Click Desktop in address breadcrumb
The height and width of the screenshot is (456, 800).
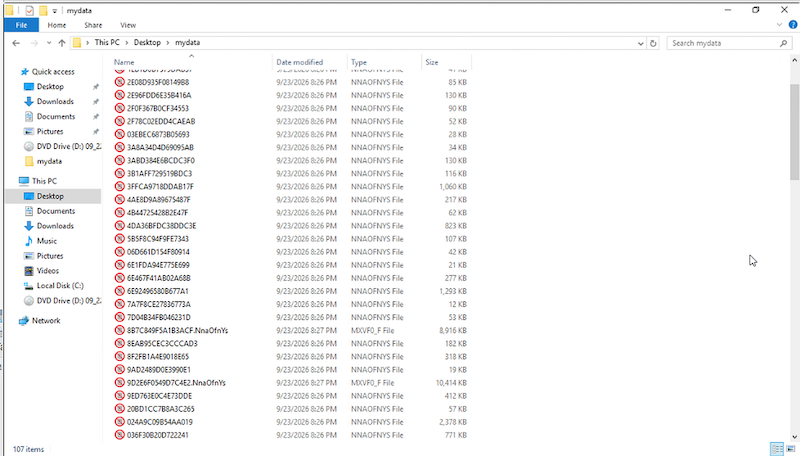pyautogui.click(x=147, y=42)
